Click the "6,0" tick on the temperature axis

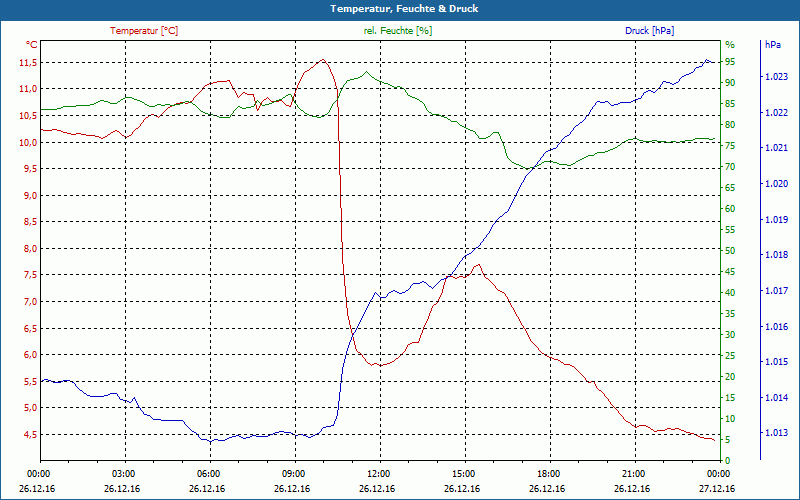pyautogui.click(x=30, y=355)
